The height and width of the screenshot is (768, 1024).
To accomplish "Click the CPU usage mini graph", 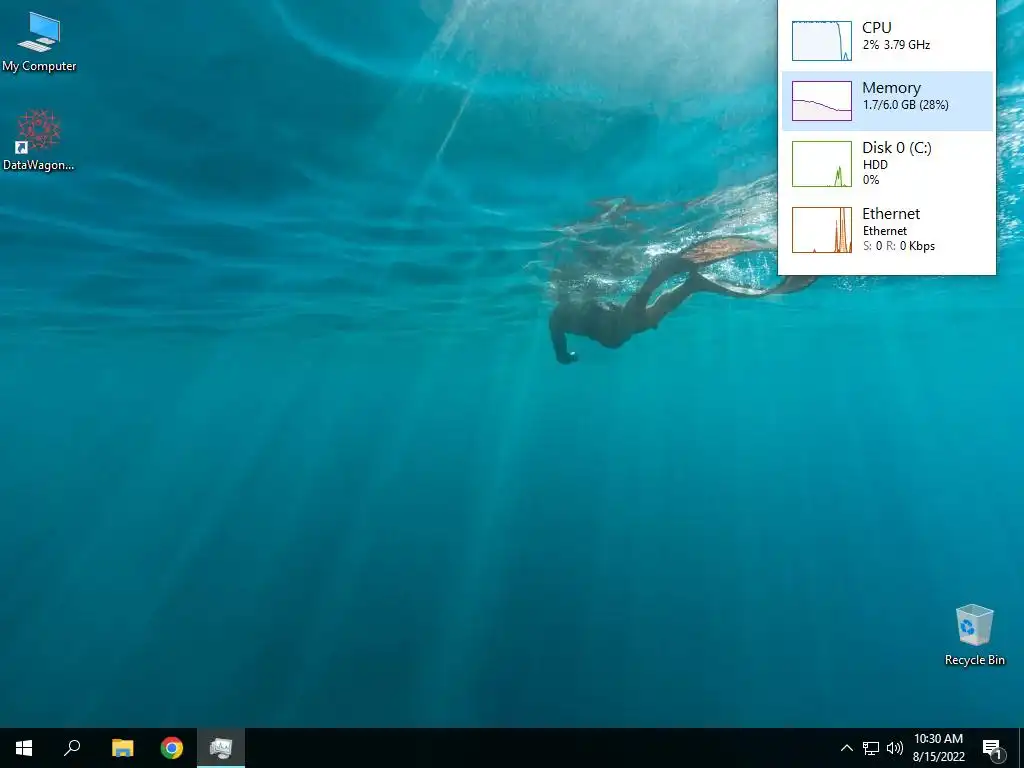I will pos(822,40).
